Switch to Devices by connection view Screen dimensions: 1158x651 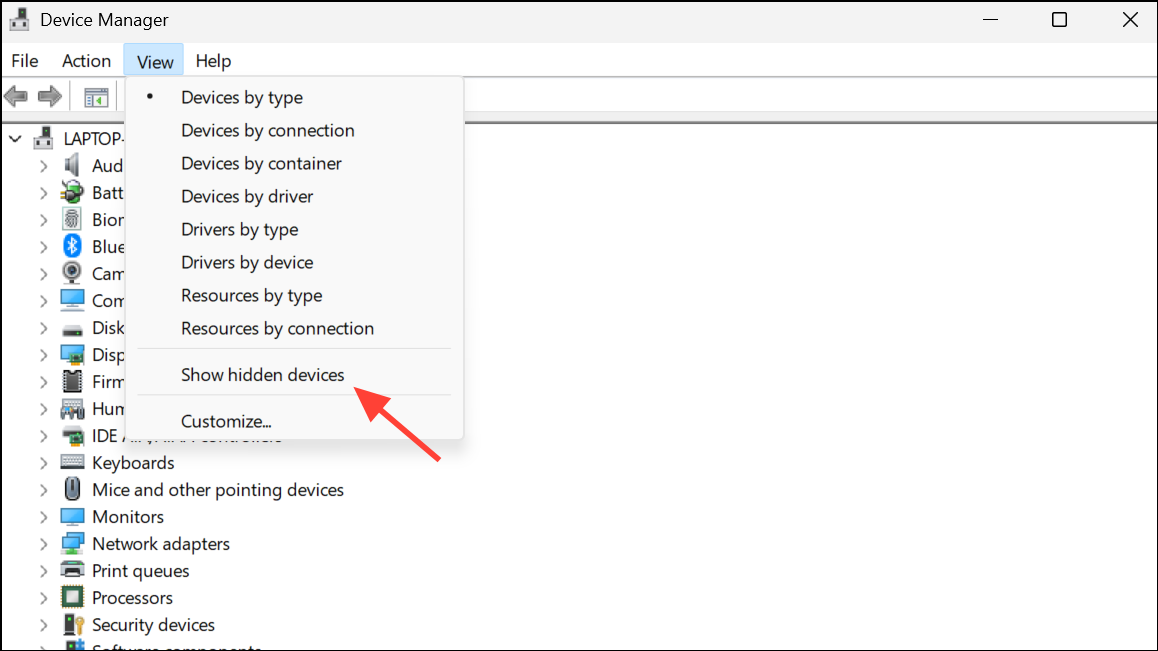[x=267, y=130]
